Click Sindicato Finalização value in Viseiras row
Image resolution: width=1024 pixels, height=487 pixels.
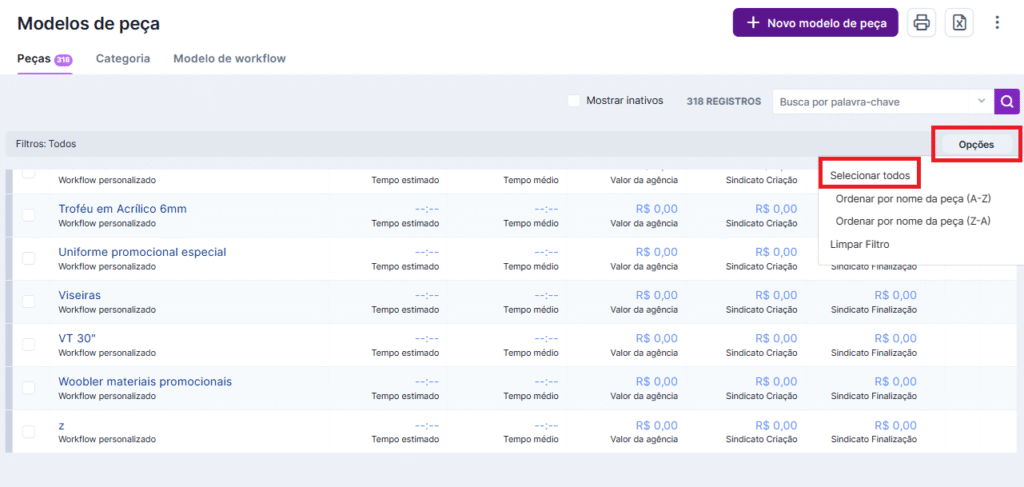[895, 295]
